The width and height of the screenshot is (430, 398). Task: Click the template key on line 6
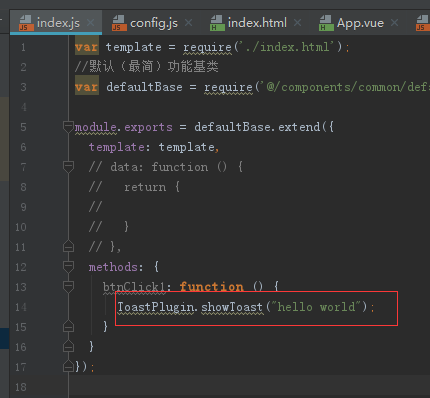(117, 147)
